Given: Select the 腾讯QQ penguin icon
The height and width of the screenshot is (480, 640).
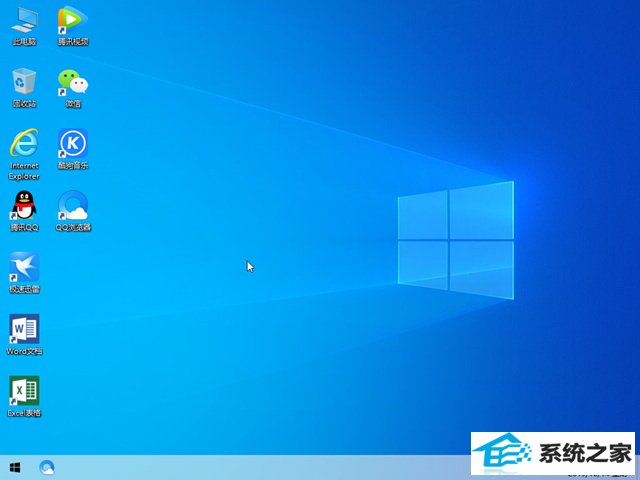Looking at the screenshot, I should point(24,205).
